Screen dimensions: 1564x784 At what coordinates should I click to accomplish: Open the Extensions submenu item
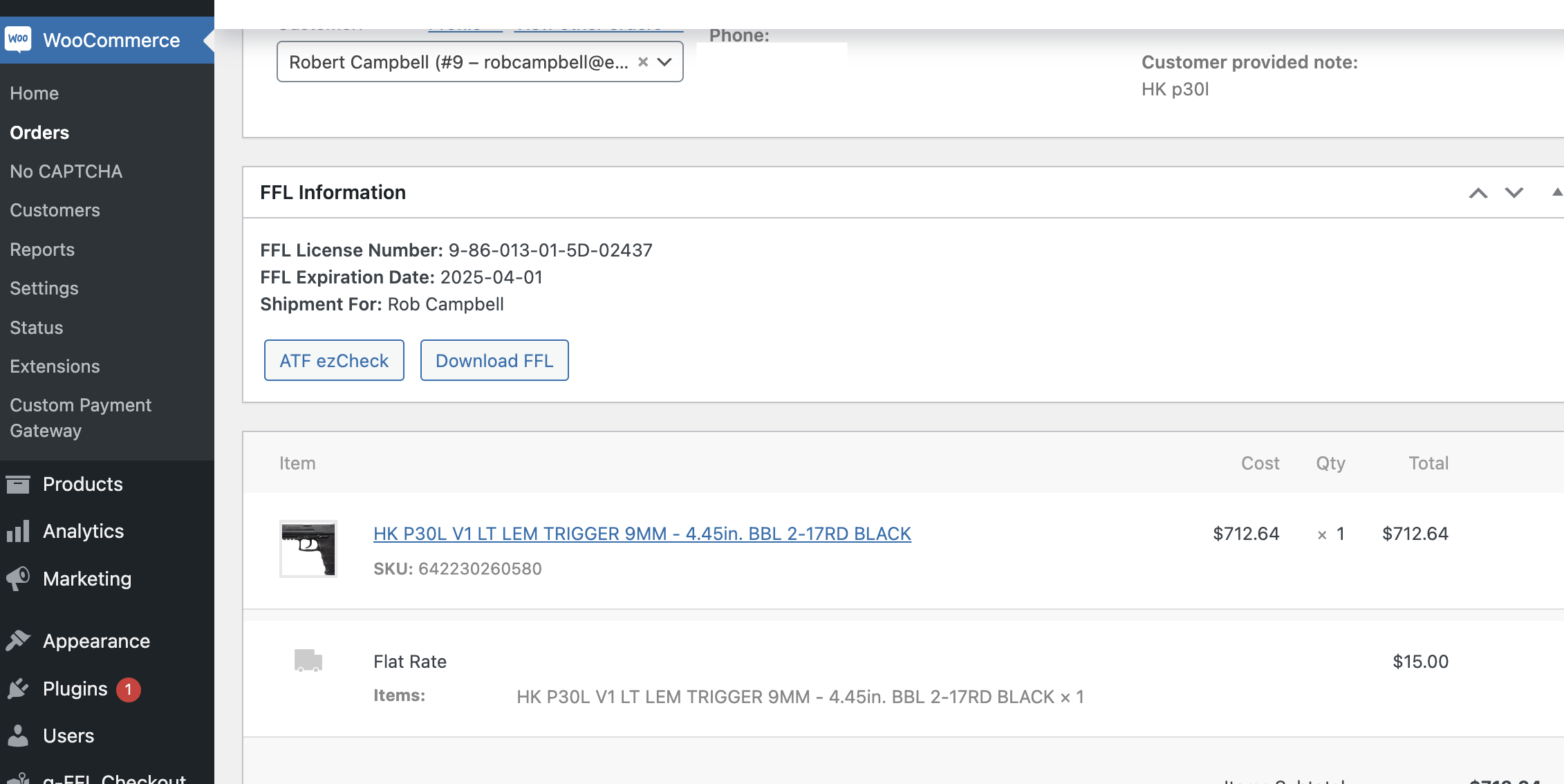click(55, 366)
